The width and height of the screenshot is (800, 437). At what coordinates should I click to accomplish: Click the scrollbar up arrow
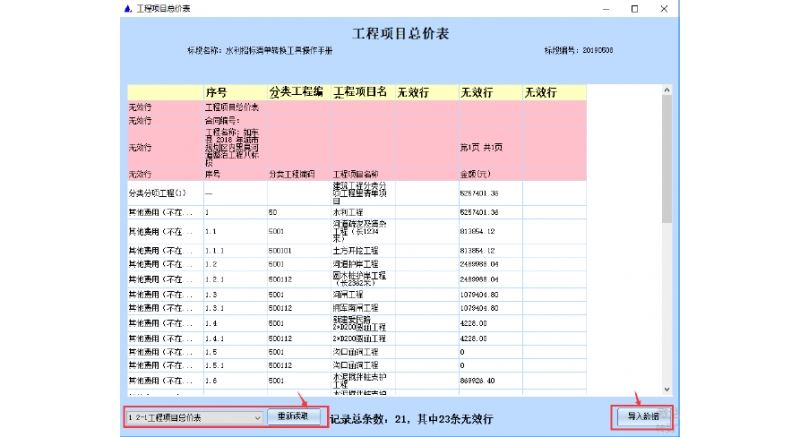pyautogui.click(x=667, y=90)
